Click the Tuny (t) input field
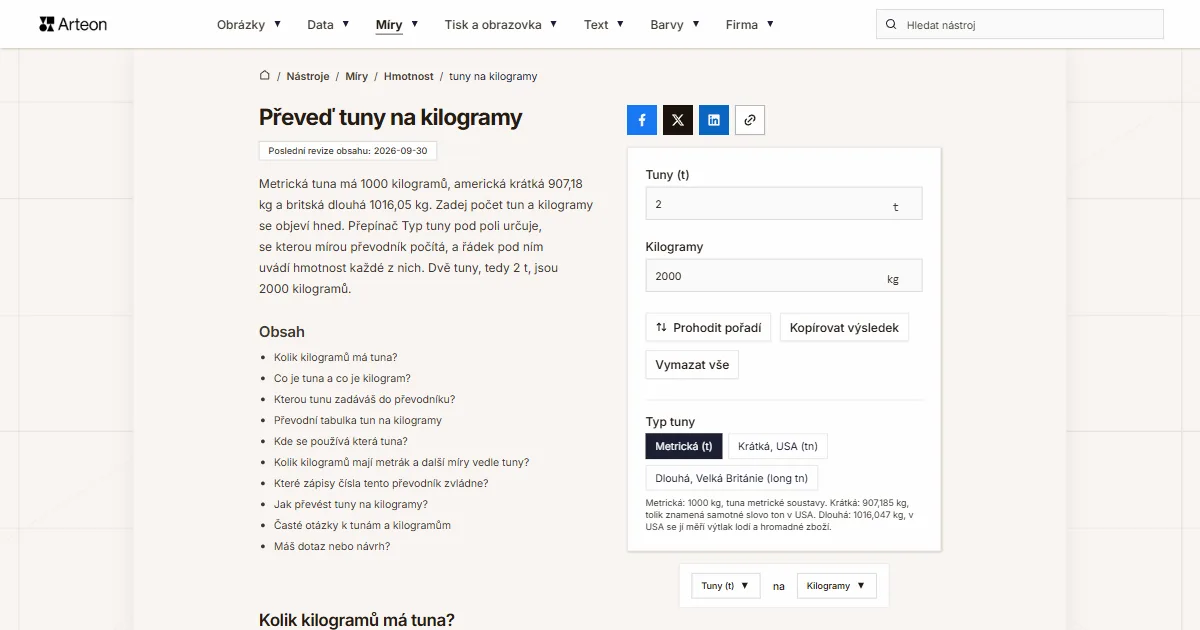1200x630 pixels. [x=784, y=204]
